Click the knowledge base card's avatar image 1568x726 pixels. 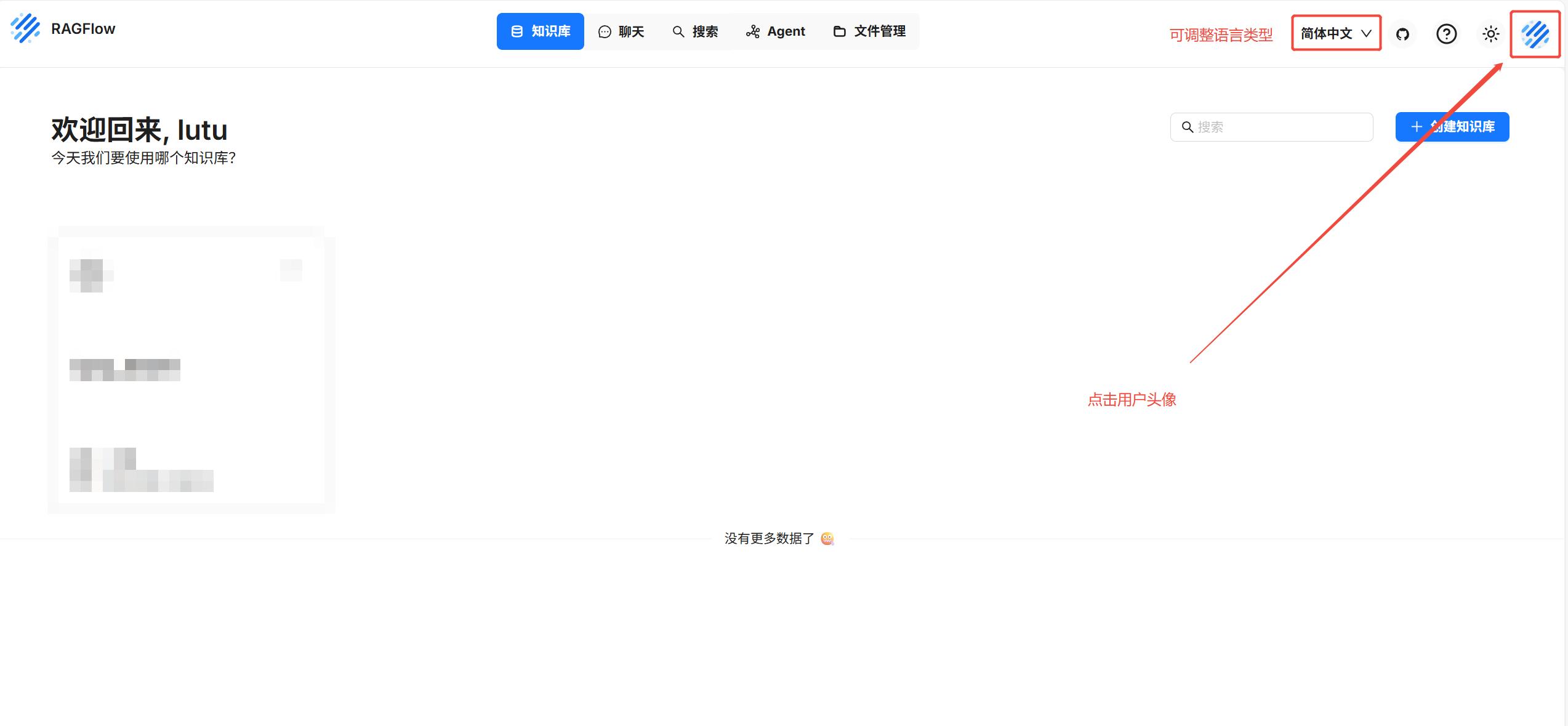click(x=91, y=275)
